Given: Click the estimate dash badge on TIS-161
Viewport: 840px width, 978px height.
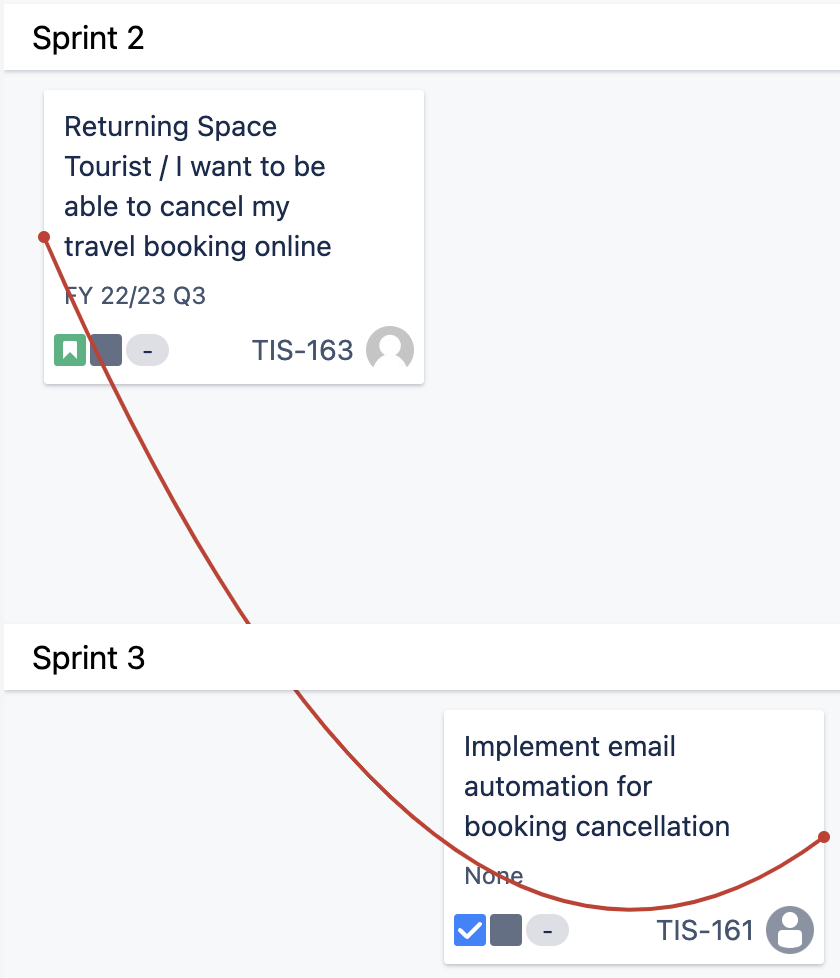Looking at the screenshot, I should click(548, 930).
